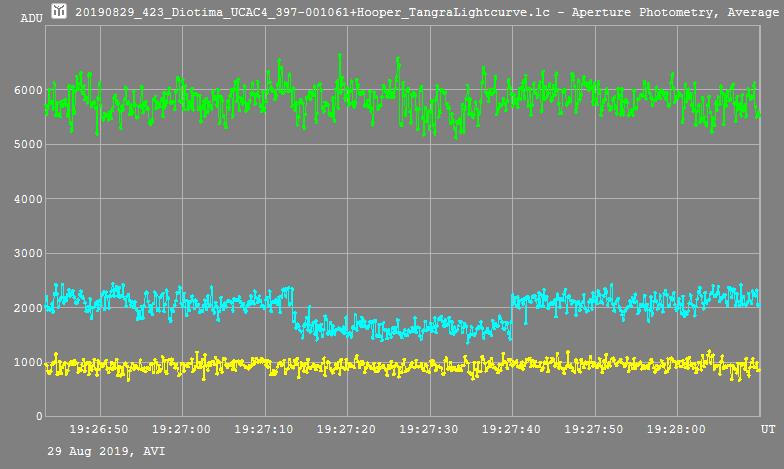Click the 19:28:00 time label

[x=676, y=429]
